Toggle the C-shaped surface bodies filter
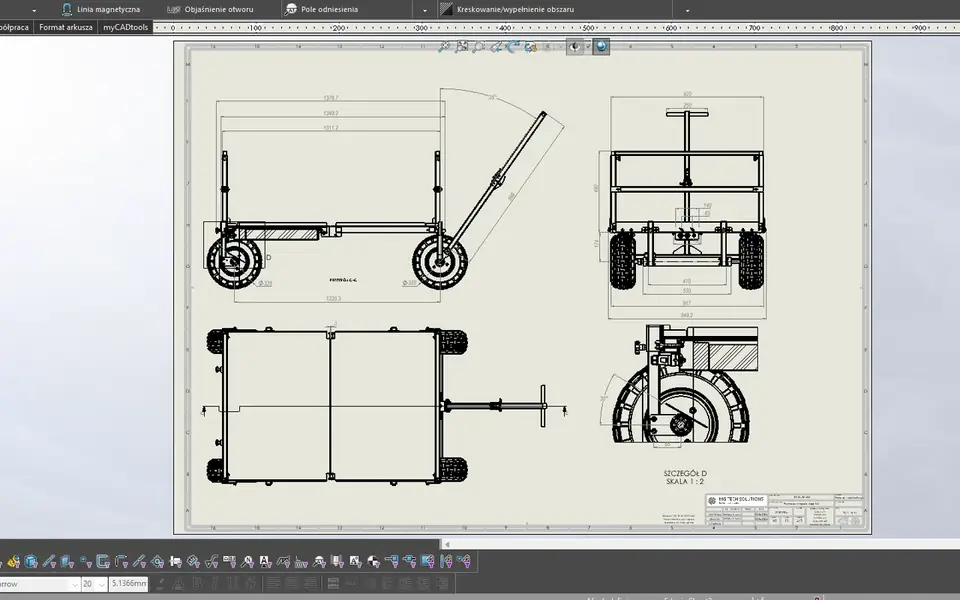 click(103, 561)
